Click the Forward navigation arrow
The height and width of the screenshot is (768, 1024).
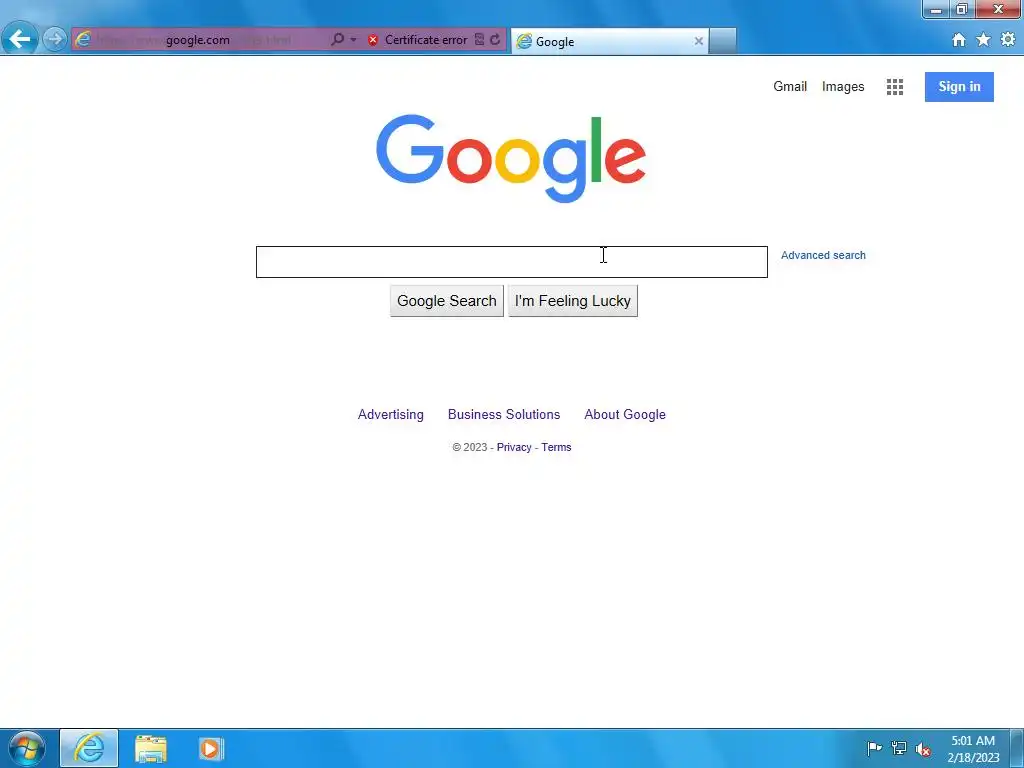click(x=55, y=39)
